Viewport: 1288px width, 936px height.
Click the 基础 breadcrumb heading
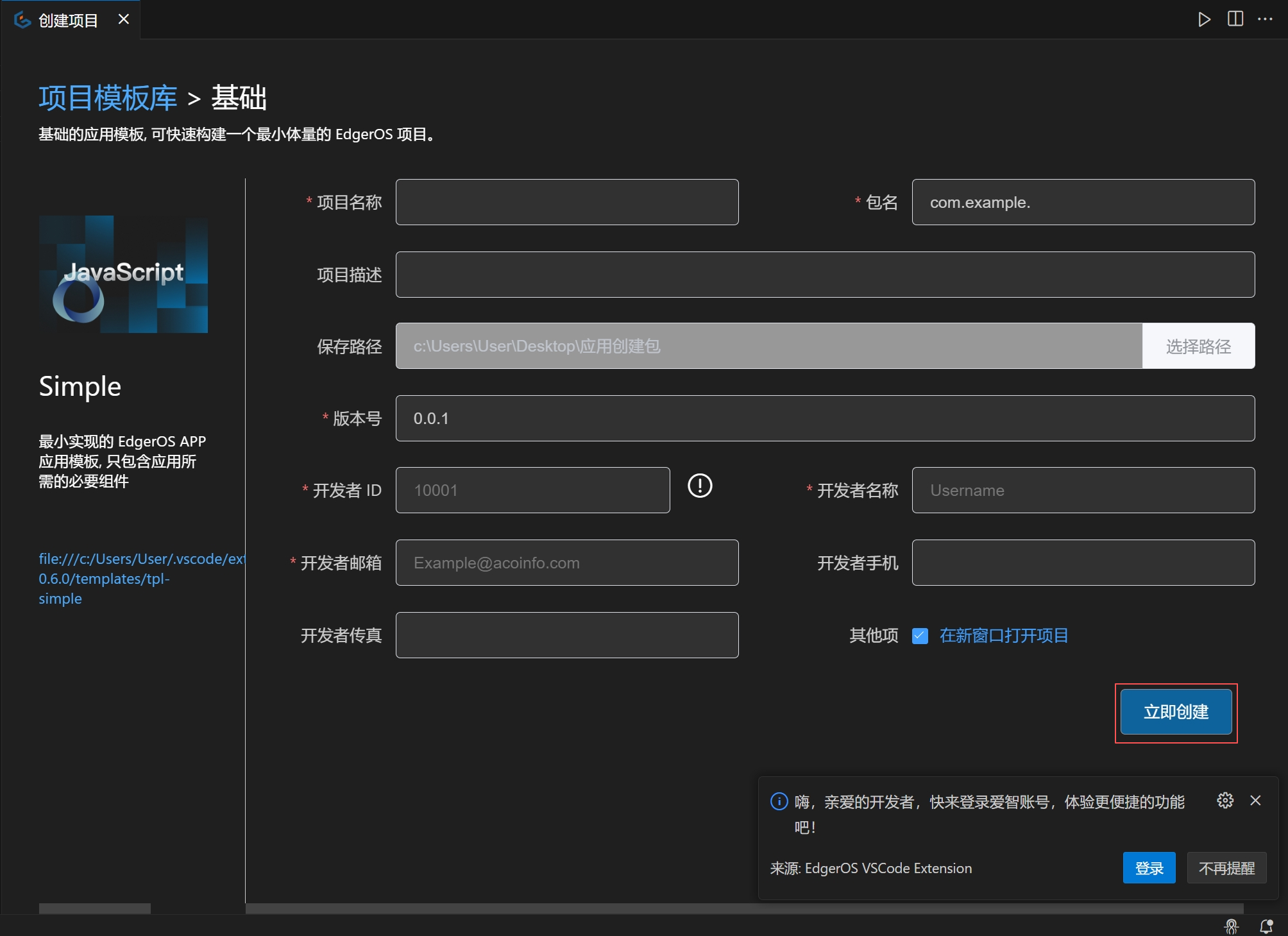click(239, 98)
